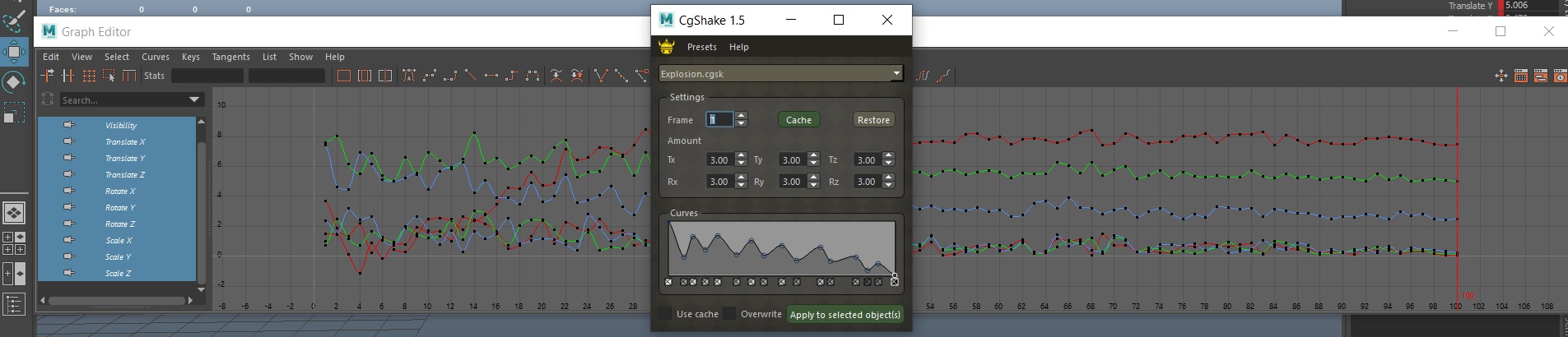Enable the Use cache checkbox
The height and width of the screenshot is (337, 1568).
click(x=665, y=313)
